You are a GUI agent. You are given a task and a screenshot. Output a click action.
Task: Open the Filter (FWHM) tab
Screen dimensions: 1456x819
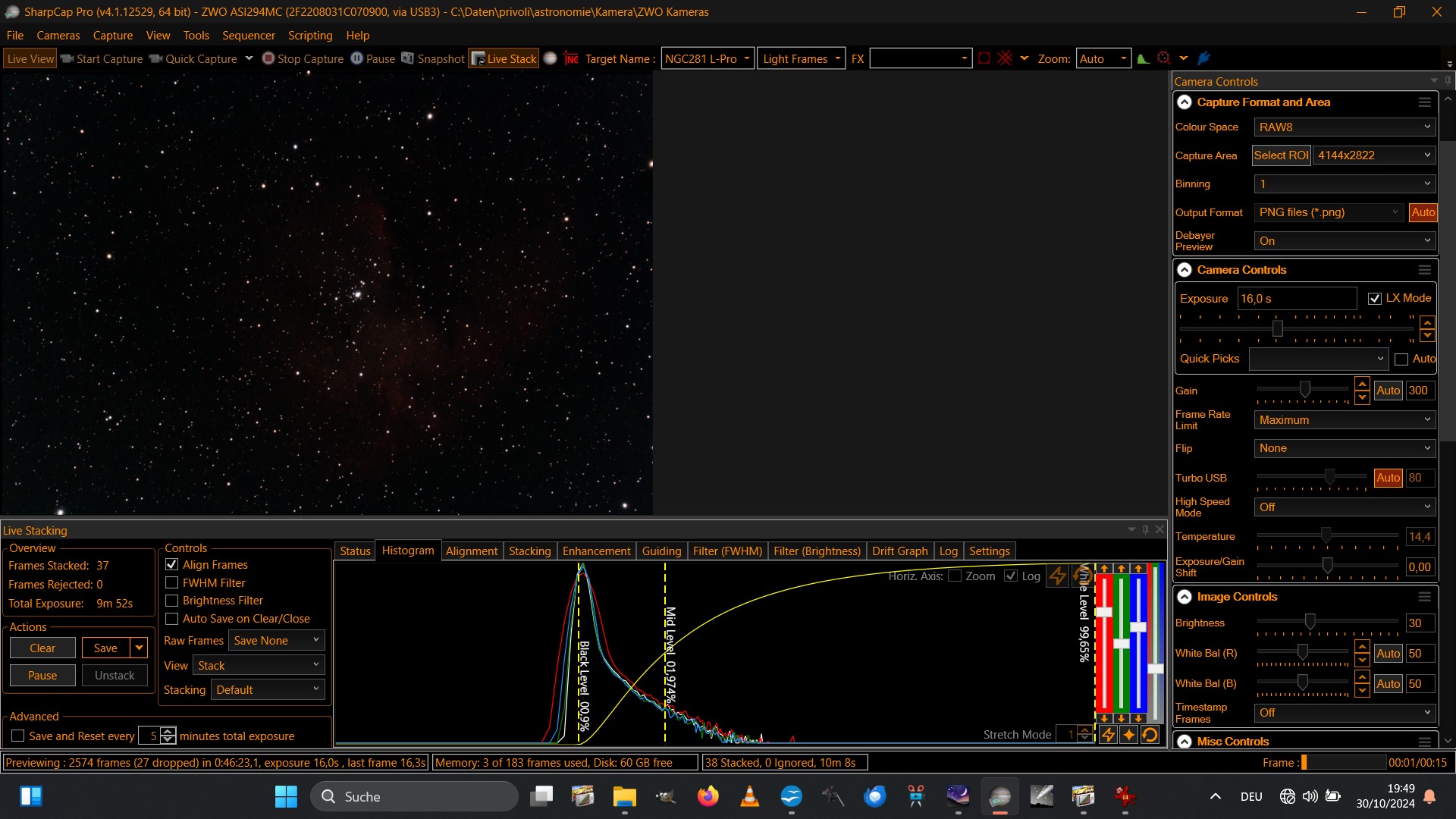[727, 551]
